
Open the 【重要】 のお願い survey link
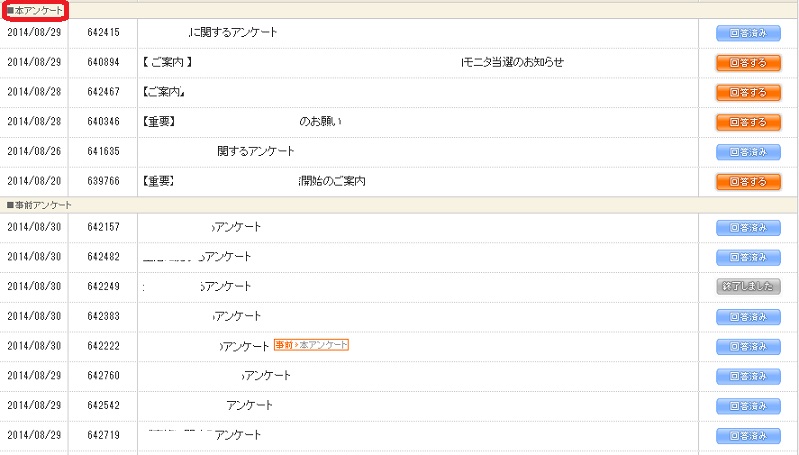[x=320, y=122]
